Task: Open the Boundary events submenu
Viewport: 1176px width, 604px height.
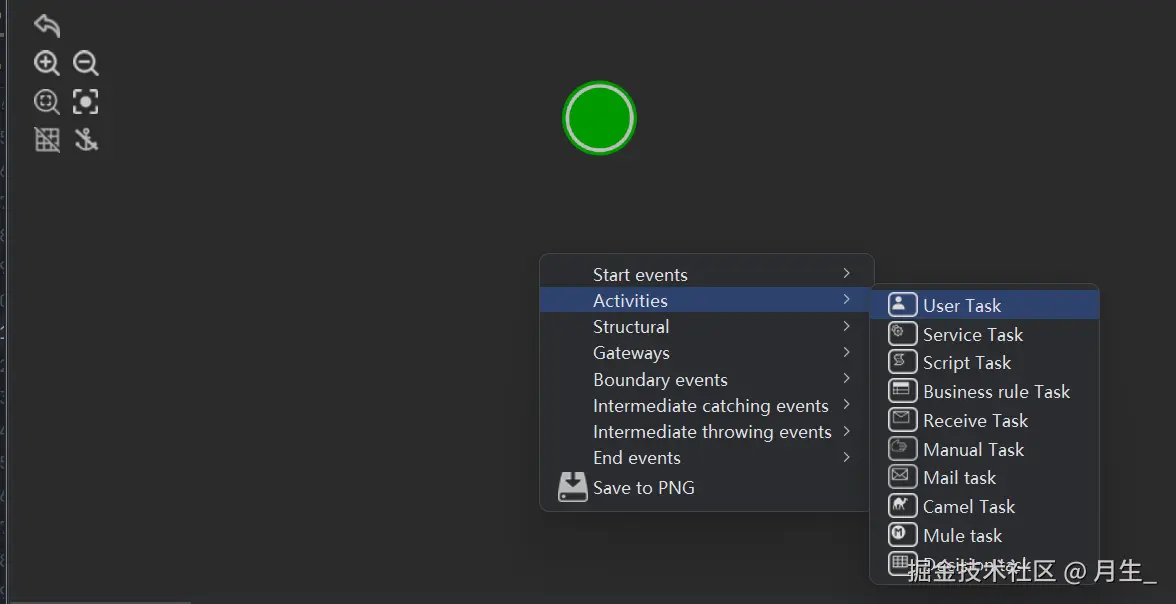Action: tap(660, 380)
